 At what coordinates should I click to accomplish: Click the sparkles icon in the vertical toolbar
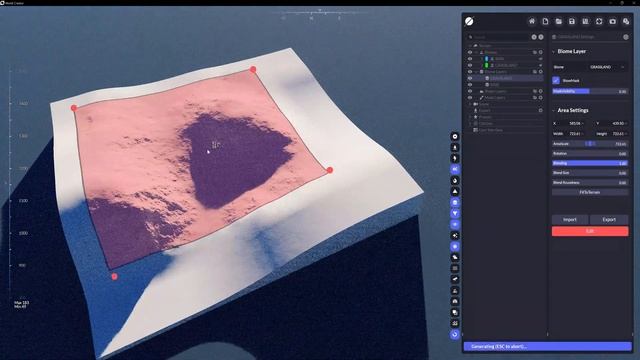coord(455,236)
